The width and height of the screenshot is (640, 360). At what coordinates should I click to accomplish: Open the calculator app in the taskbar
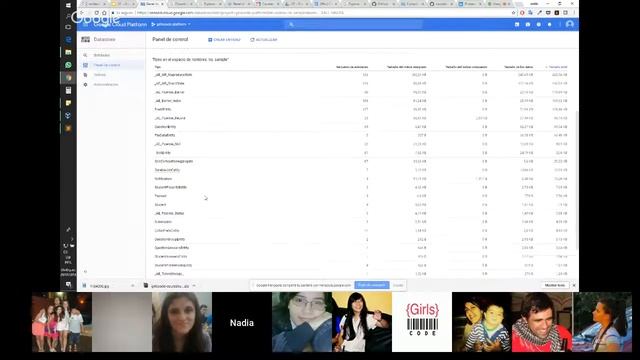point(68,90)
